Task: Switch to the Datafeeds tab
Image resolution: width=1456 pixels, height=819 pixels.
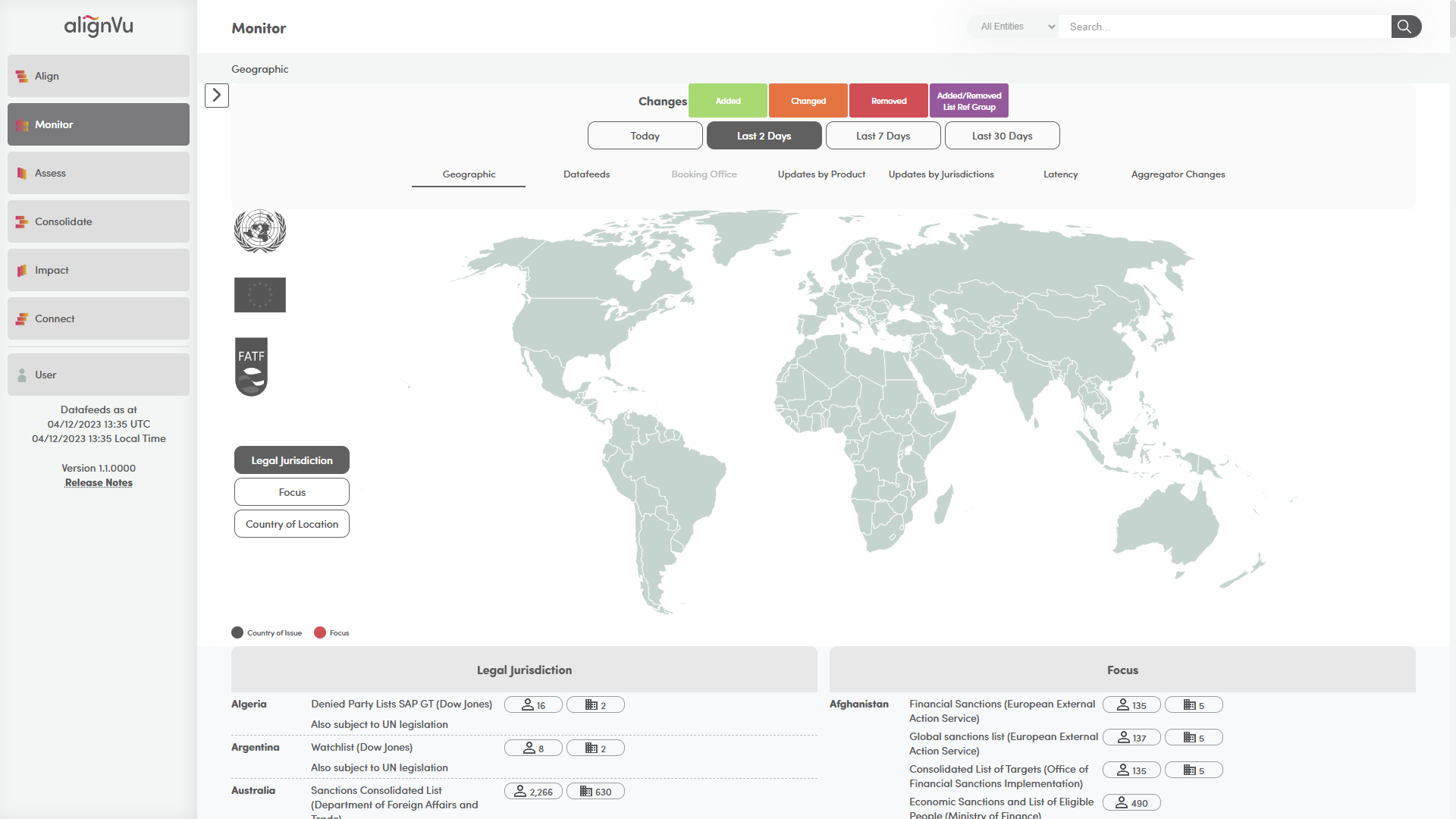Action: click(586, 174)
